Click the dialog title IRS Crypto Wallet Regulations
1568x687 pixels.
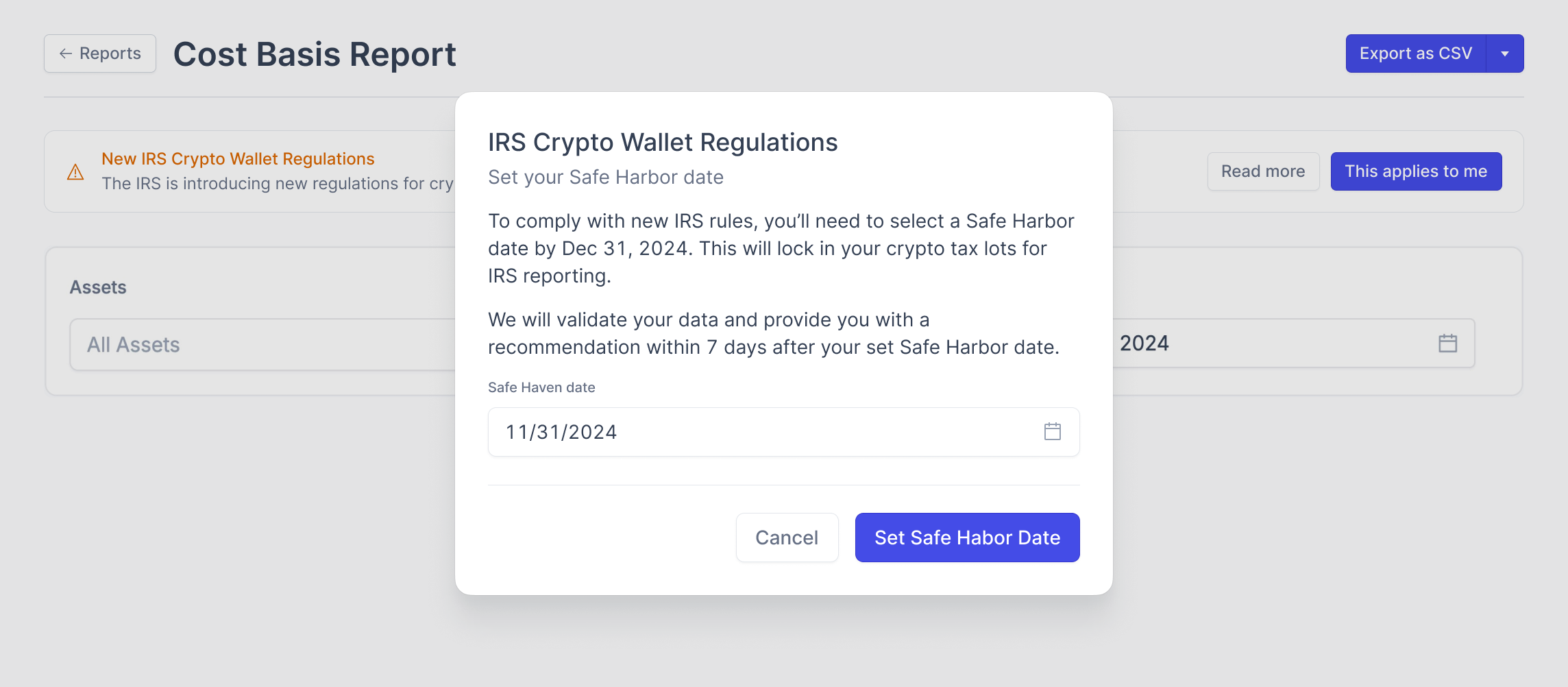point(662,143)
